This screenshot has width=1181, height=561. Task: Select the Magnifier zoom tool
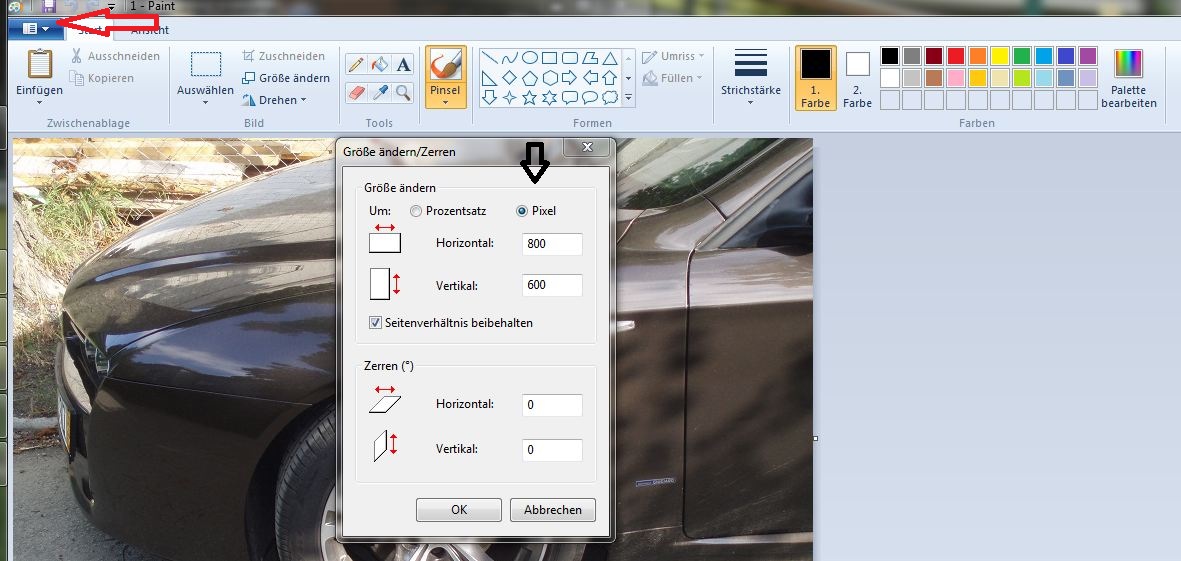pyautogui.click(x=403, y=93)
